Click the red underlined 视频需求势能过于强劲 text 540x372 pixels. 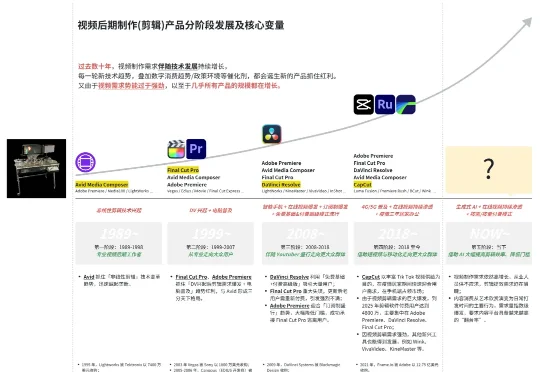pyautogui.click(x=131, y=85)
